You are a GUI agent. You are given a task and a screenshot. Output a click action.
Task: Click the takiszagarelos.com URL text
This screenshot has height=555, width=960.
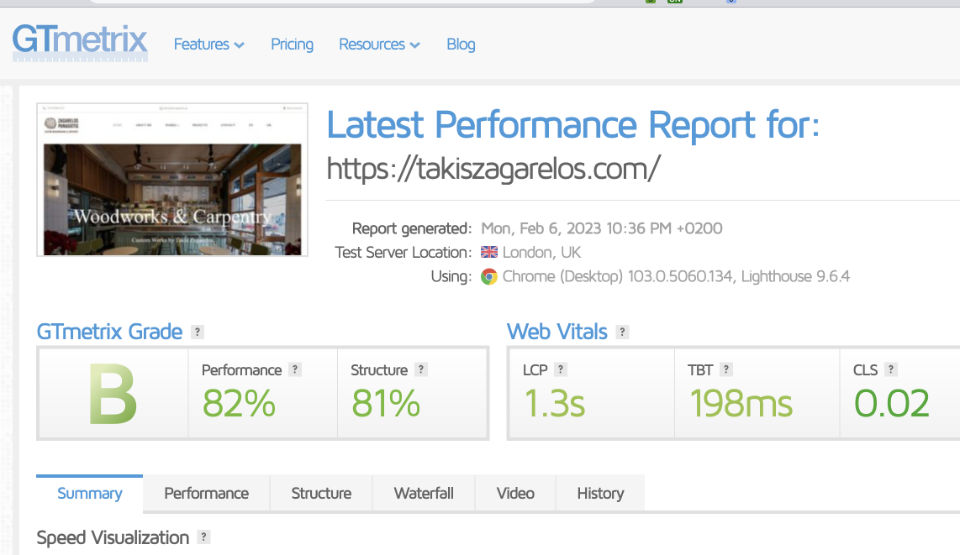click(493, 168)
